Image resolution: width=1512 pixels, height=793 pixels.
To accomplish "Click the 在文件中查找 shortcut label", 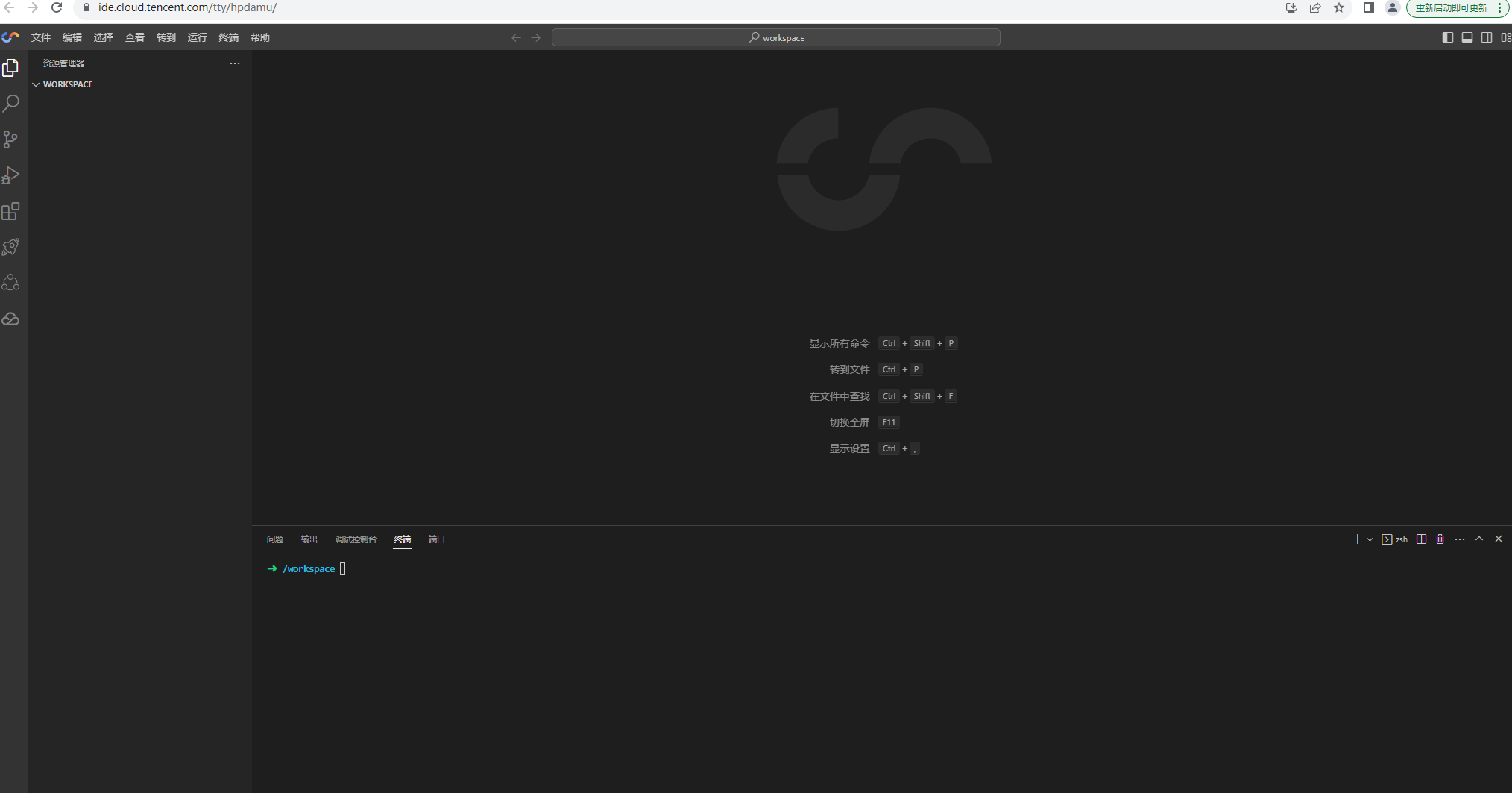I will [840, 396].
